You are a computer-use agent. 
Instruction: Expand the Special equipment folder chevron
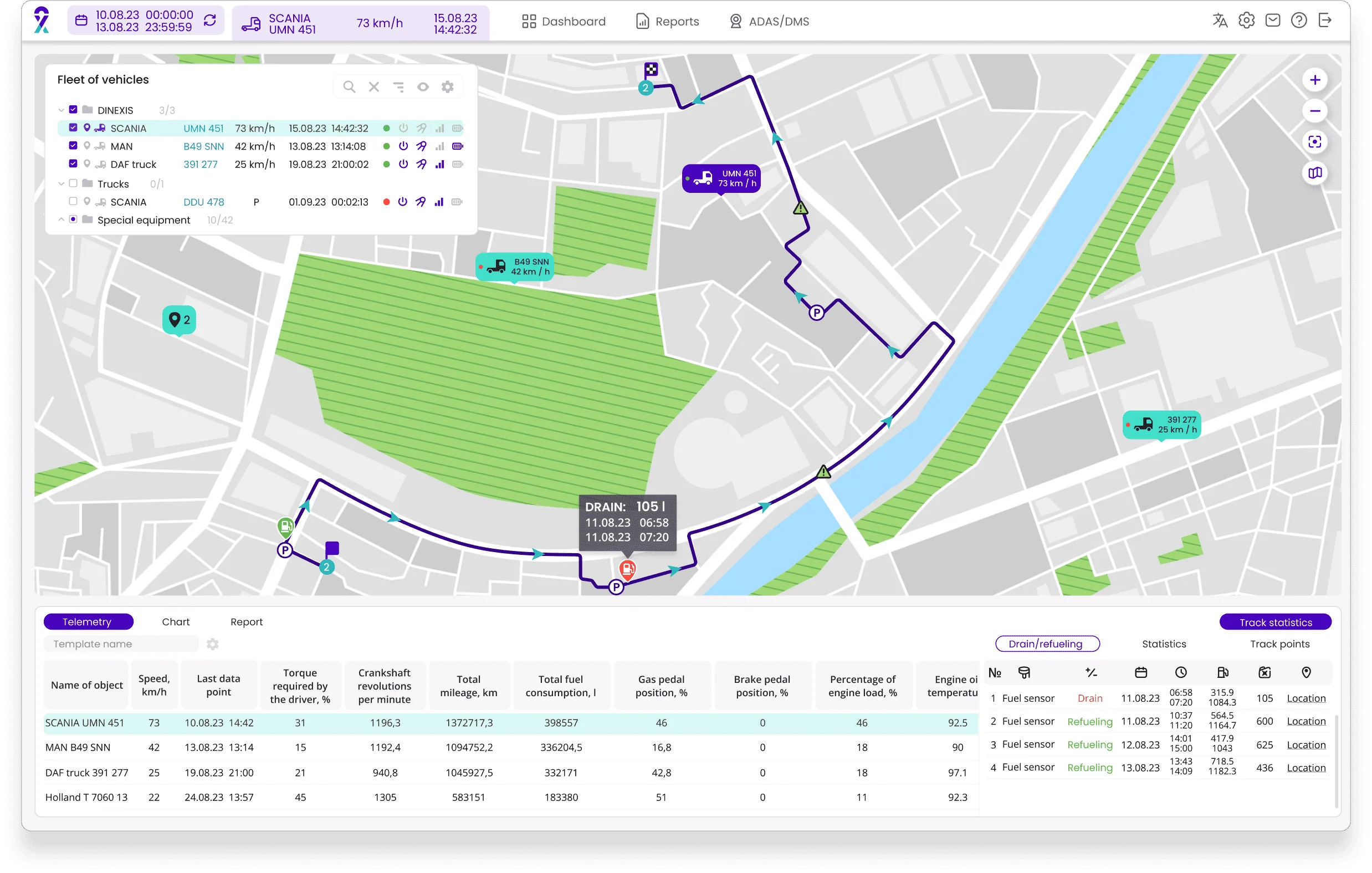[61, 220]
